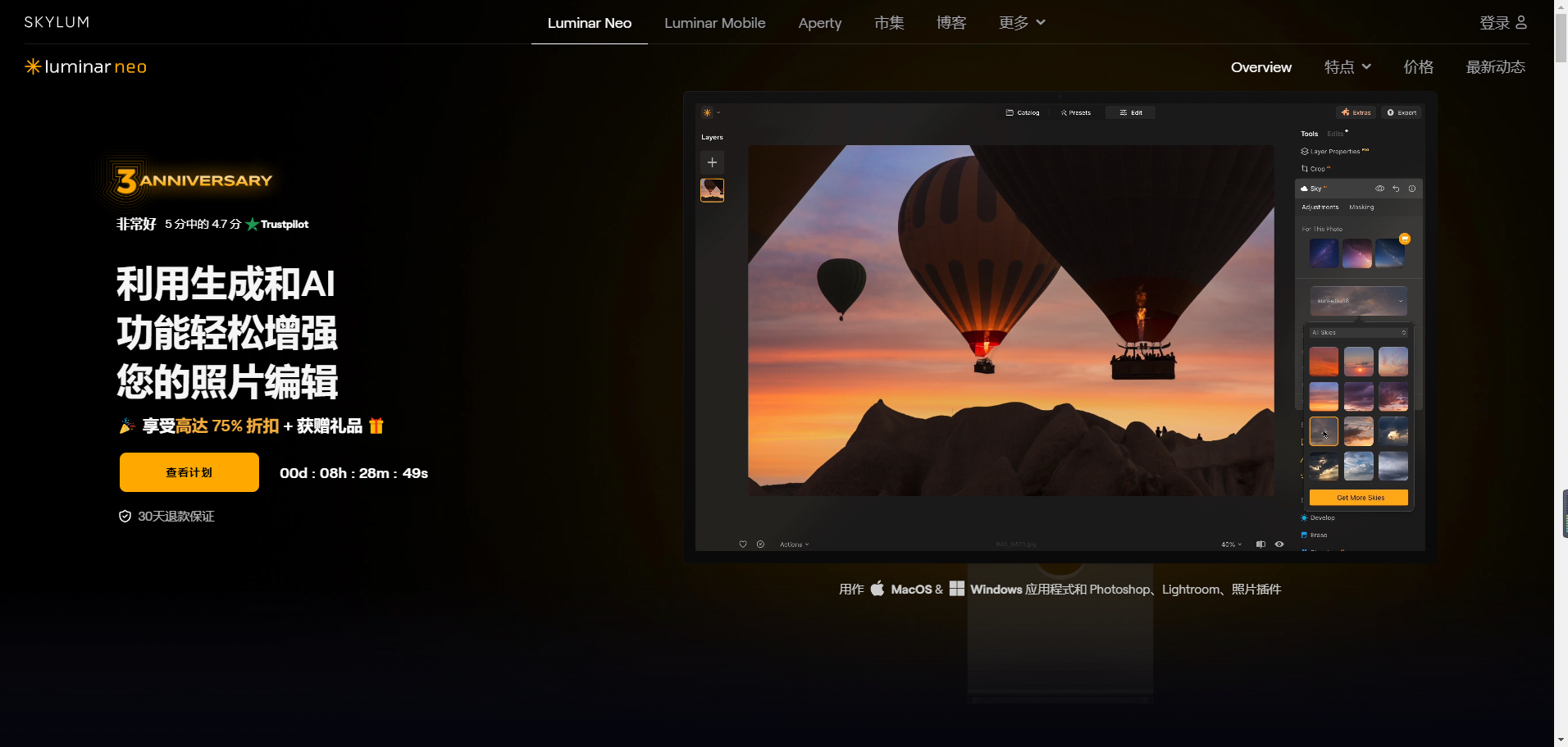
Task: Go to the 市集 page
Action: coord(889,23)
